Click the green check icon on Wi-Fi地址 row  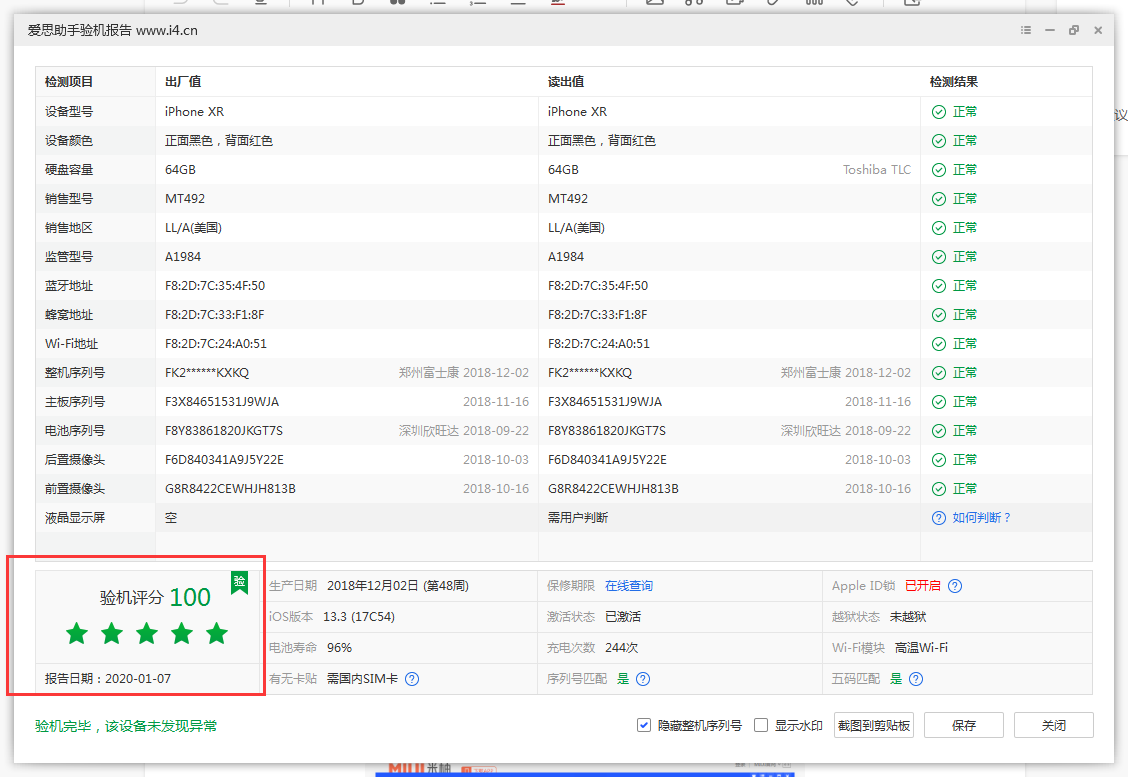[x=938, y=343]
